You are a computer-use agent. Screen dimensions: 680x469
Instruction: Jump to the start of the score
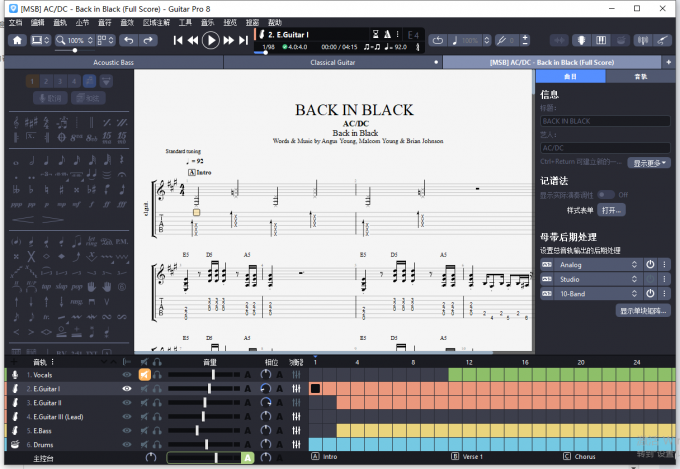tap(178, 40)
